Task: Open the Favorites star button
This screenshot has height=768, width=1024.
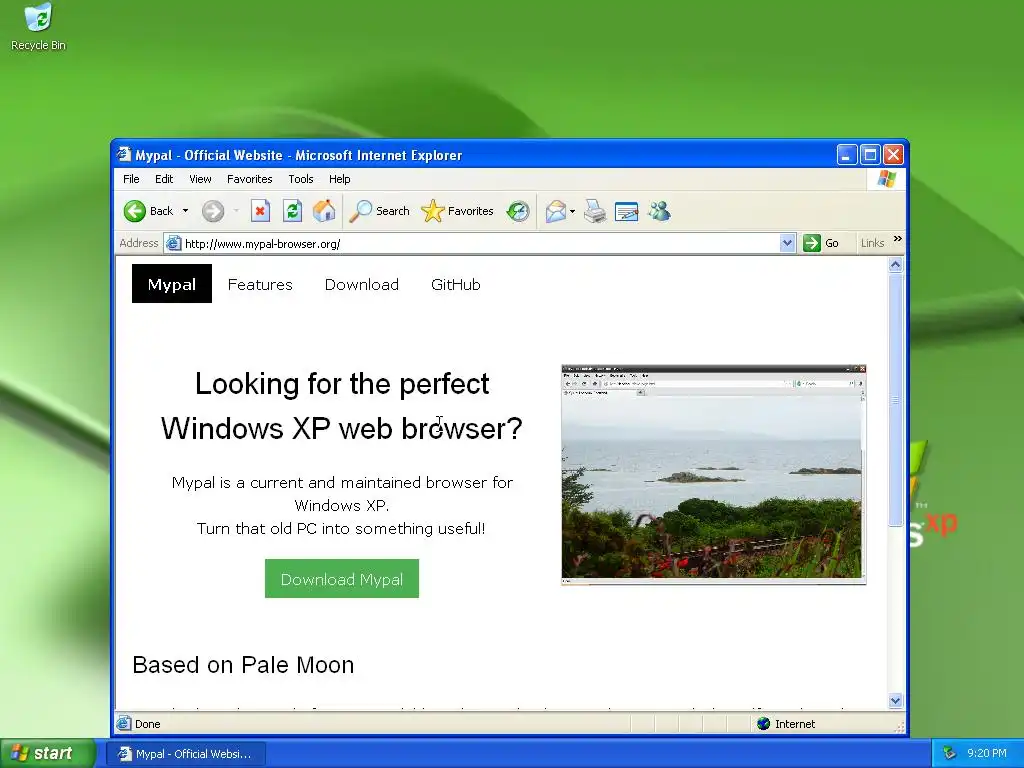Action: pyautogui.click(x=457, y=211)
